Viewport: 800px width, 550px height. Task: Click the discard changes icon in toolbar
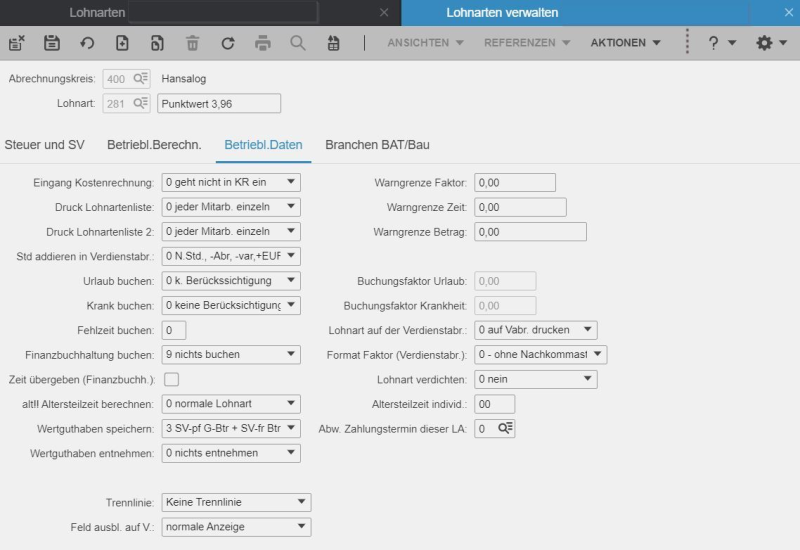[17, 43]
